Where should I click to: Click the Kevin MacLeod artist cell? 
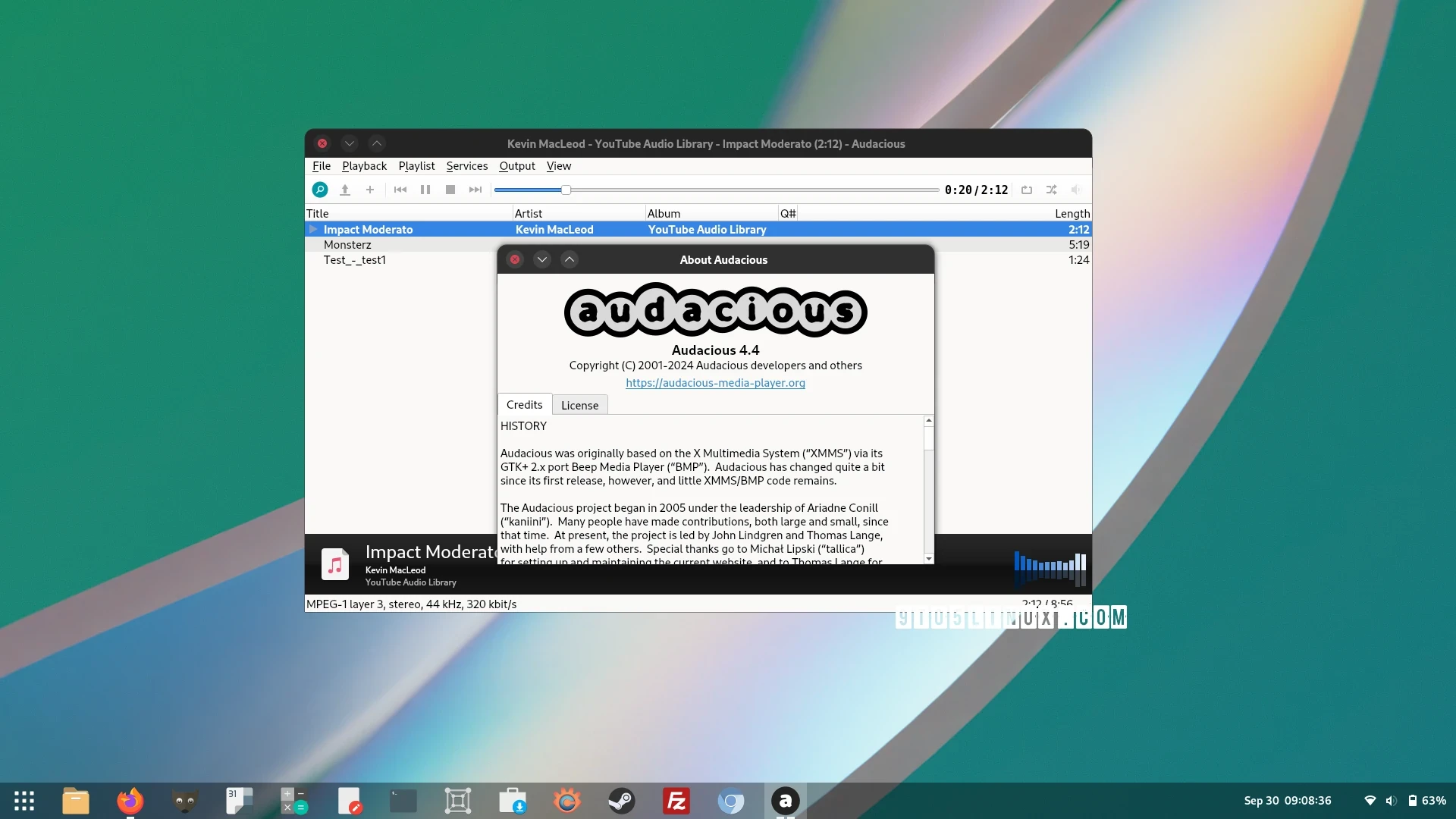pyautogui.click(x=554, y=230)
